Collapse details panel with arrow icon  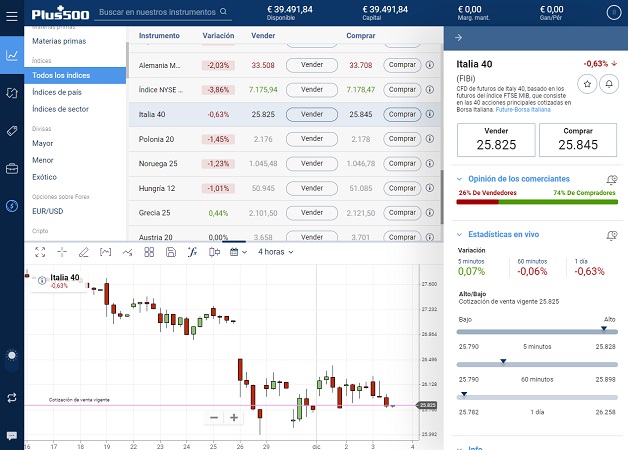coord(459,38)
